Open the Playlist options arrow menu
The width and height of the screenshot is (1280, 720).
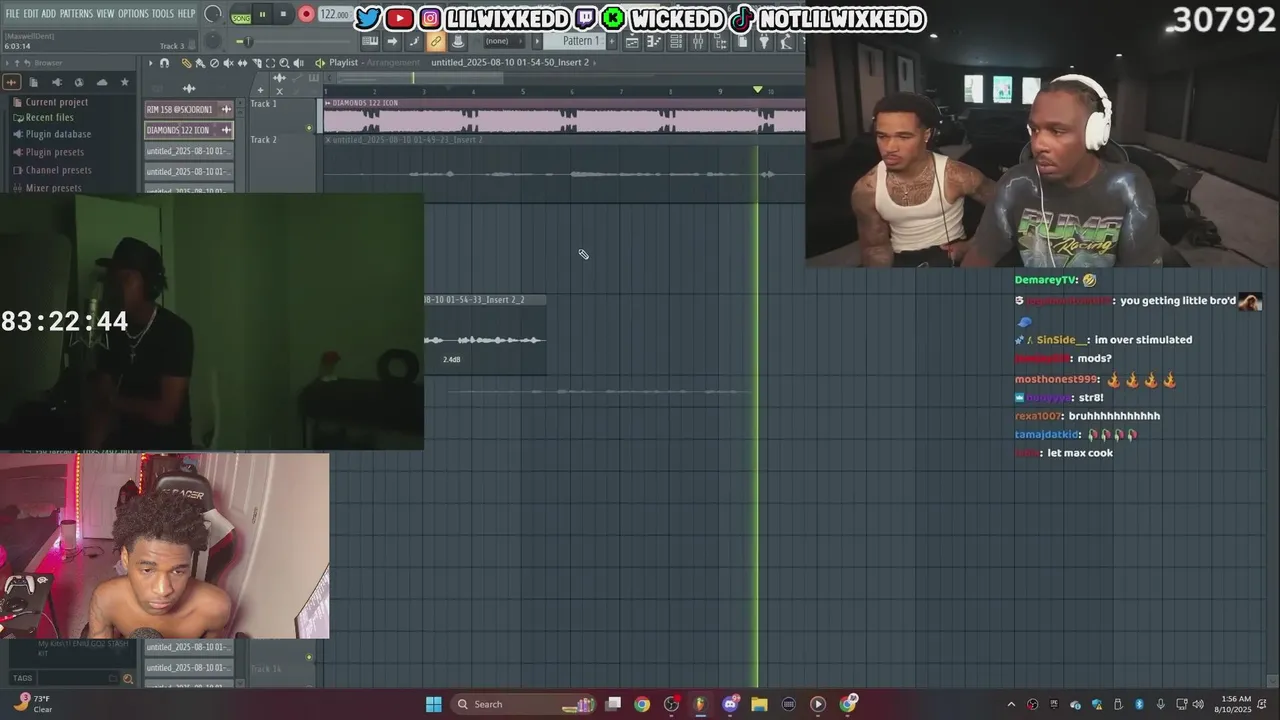[x=151, y=63]
